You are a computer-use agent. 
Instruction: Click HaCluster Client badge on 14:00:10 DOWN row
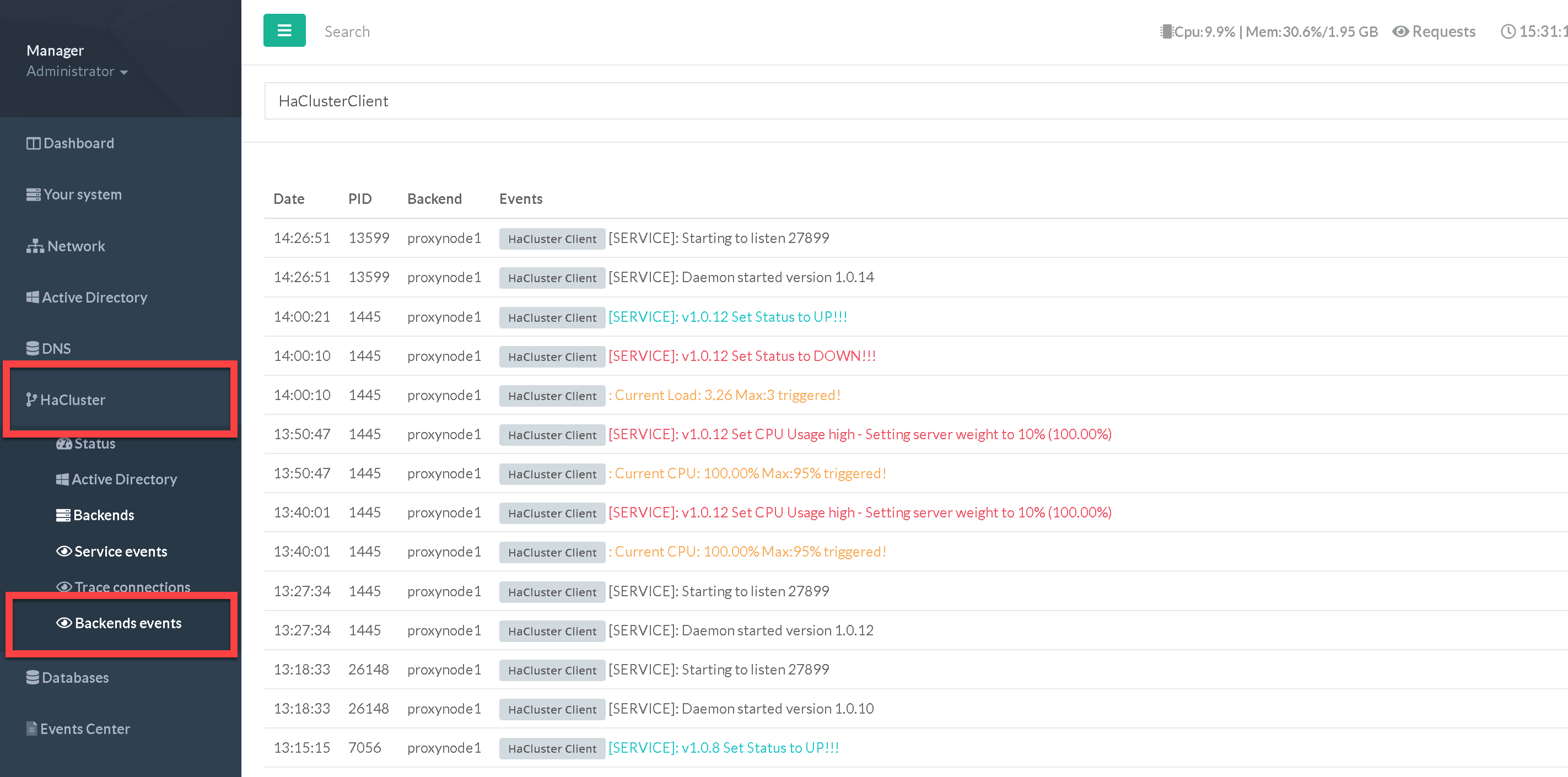click(552, 357)
